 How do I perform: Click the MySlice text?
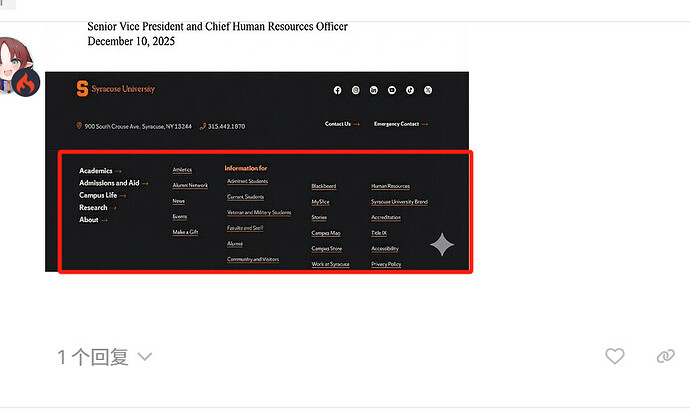click(x=320, y=202)
